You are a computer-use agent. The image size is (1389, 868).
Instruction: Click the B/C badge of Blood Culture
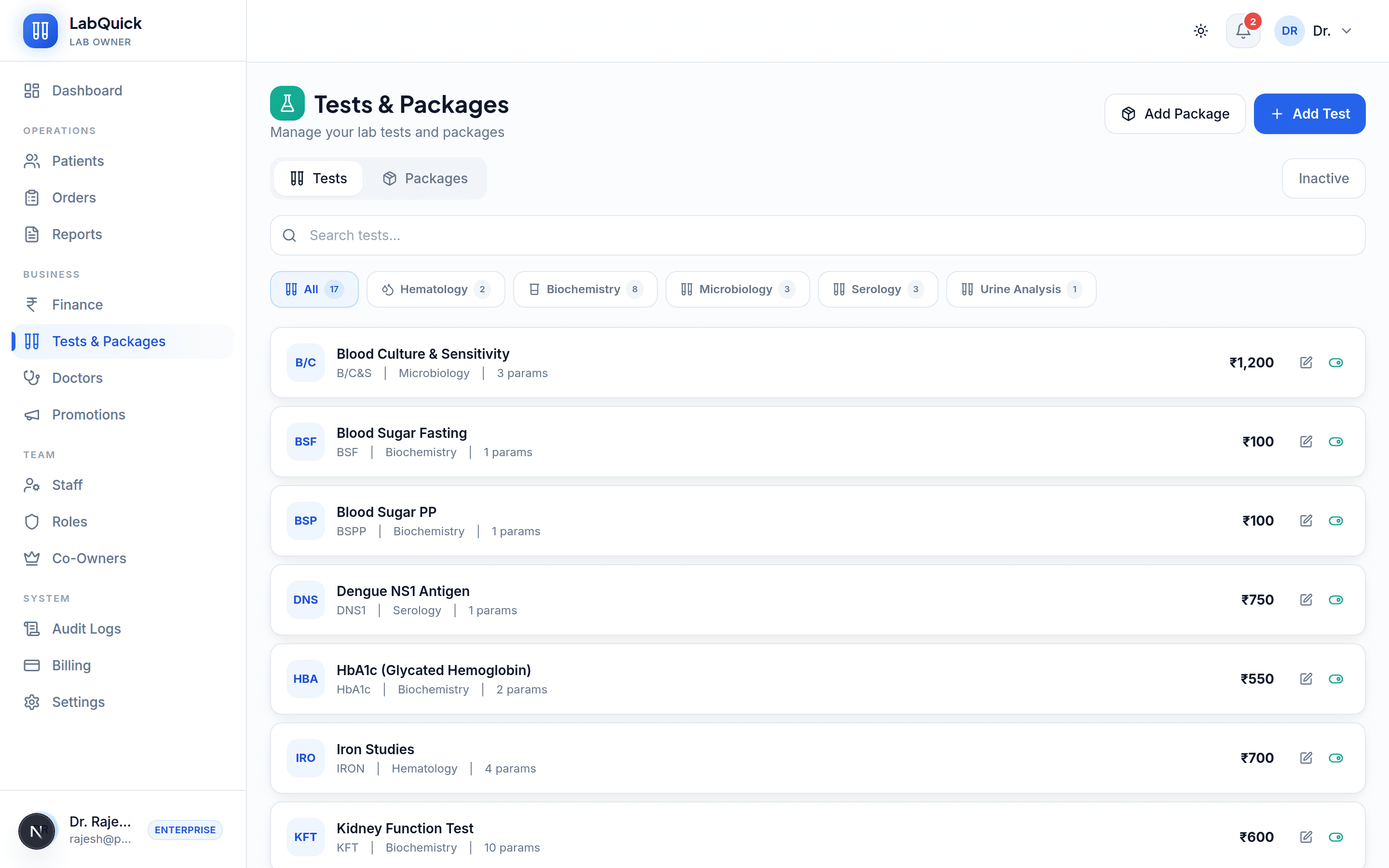305,363
